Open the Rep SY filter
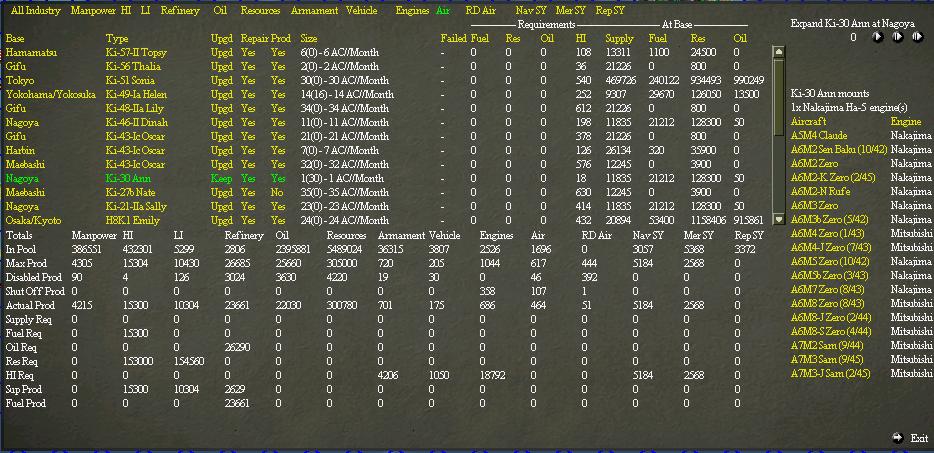 [610, 10]
